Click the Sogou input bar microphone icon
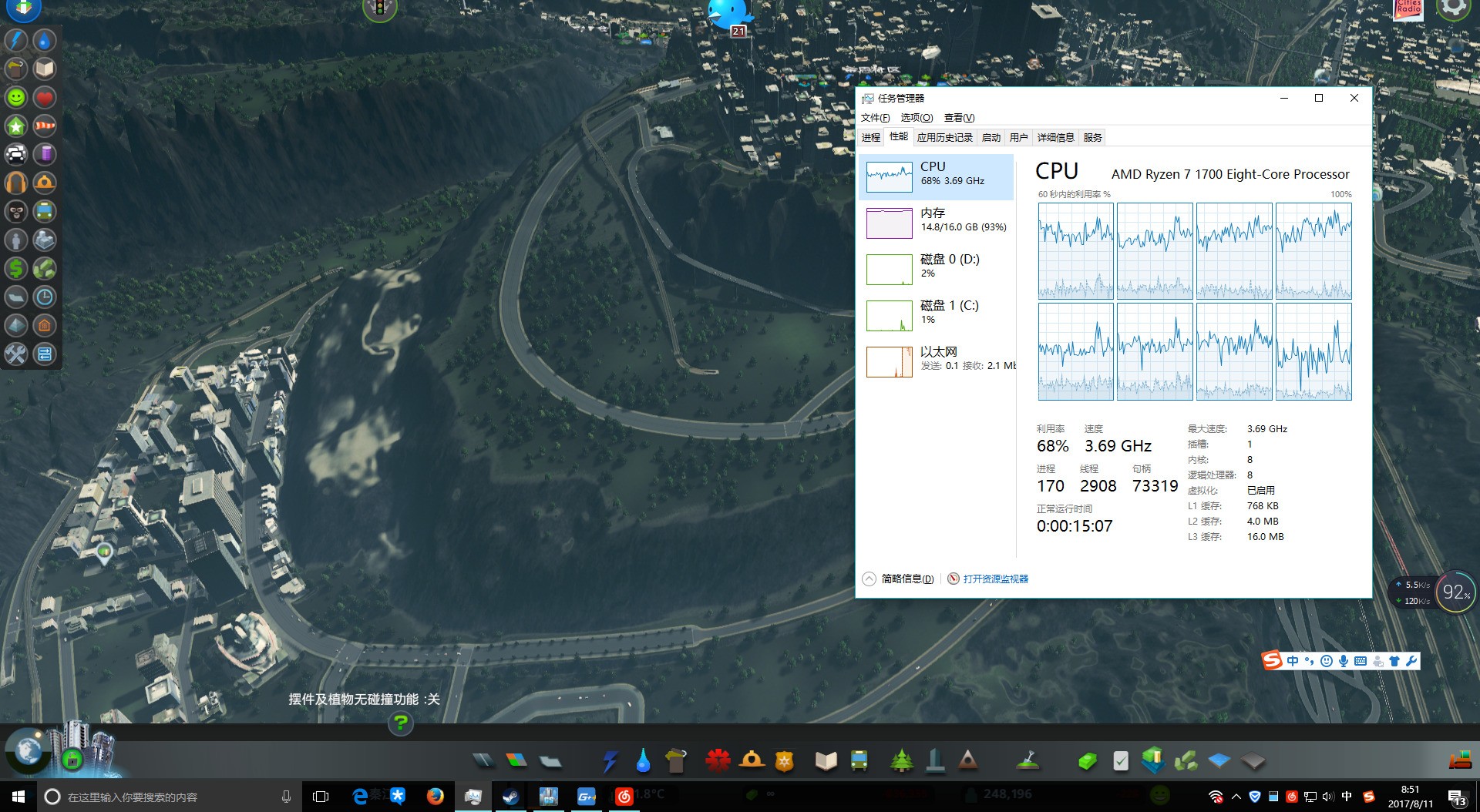 tap(1343, 661)
